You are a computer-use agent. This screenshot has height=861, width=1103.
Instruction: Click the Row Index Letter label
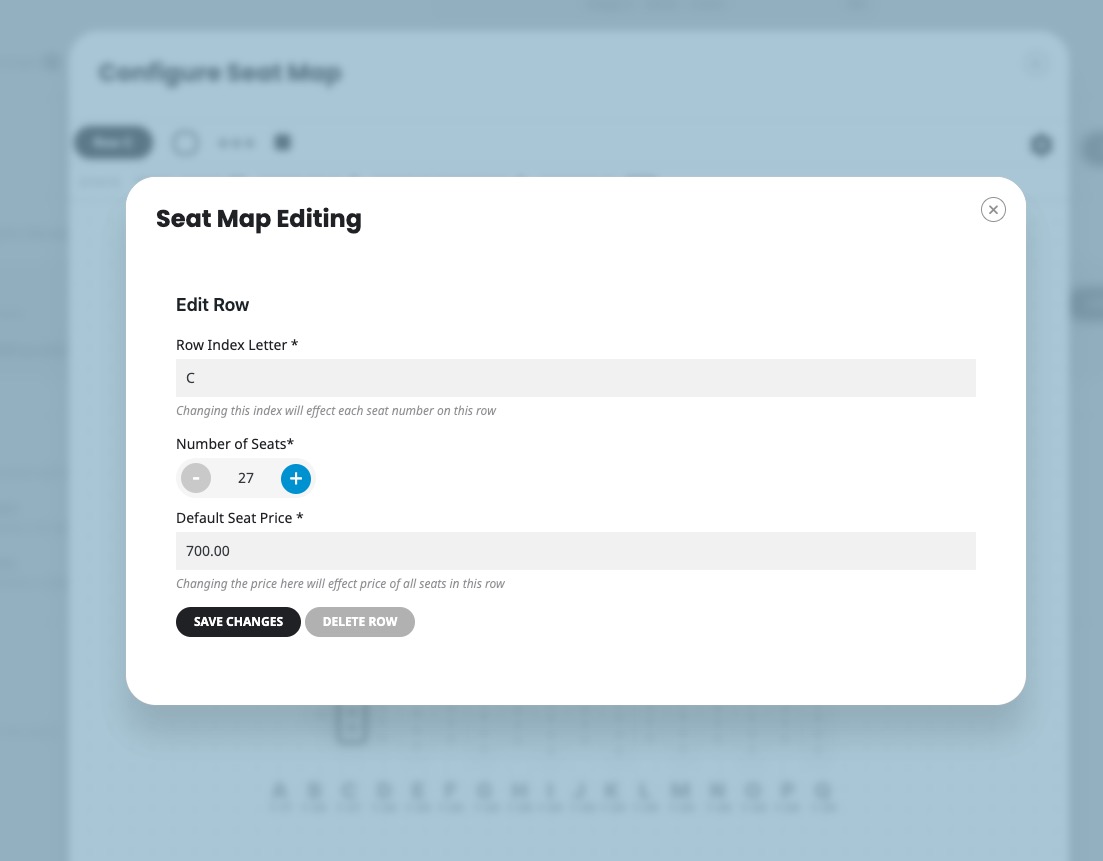(x=237, y=345)
